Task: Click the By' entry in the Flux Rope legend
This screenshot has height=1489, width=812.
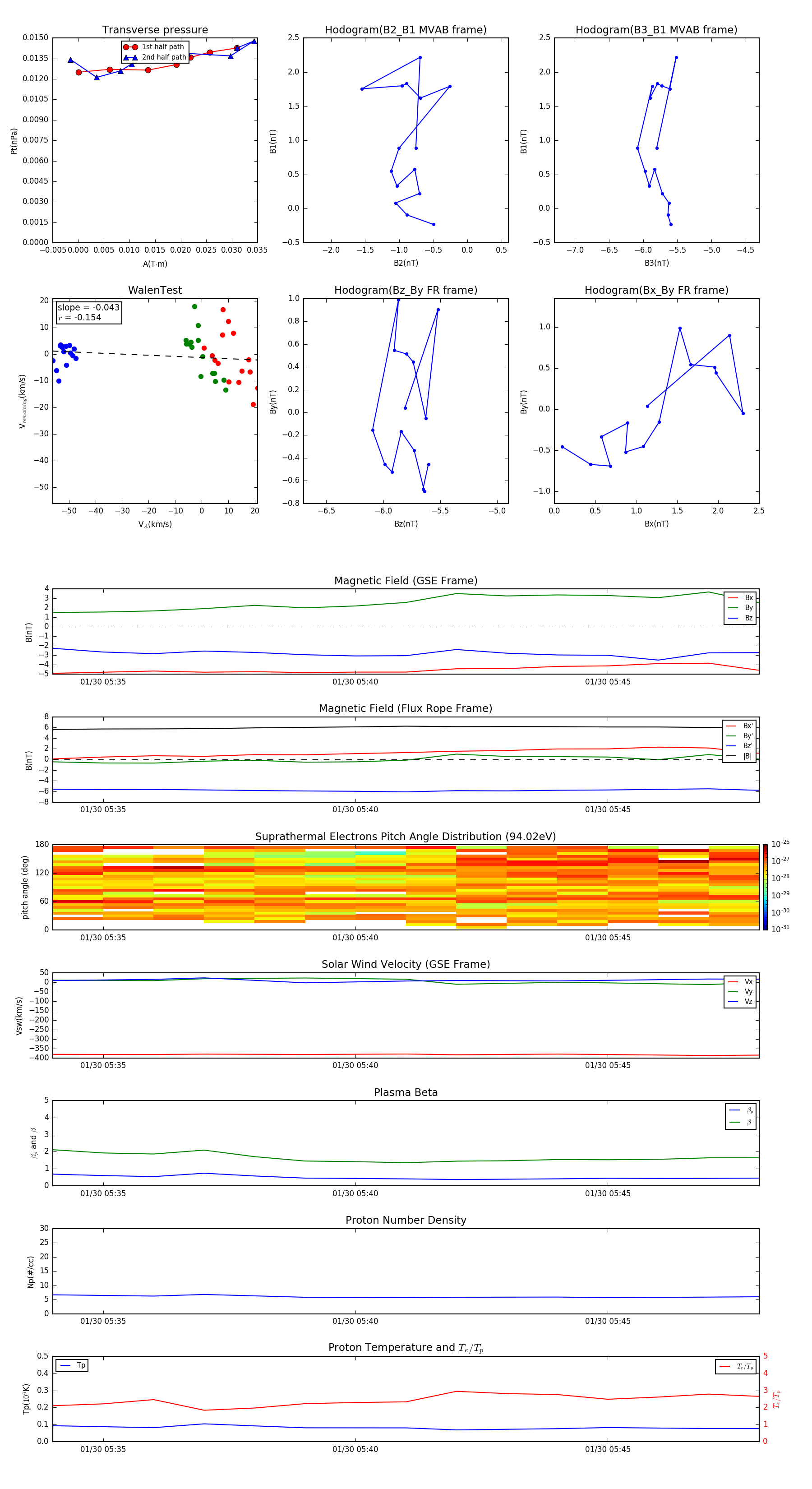Action: coord(739,736)
